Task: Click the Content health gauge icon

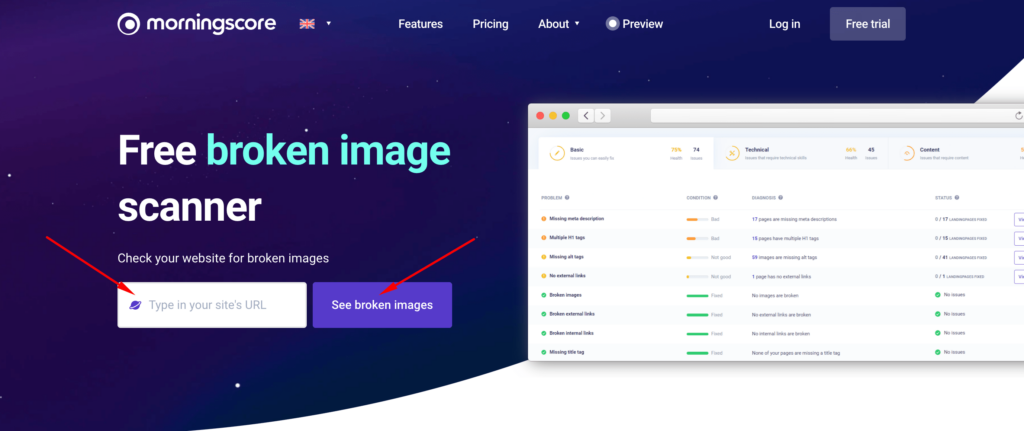Action: 908,153
